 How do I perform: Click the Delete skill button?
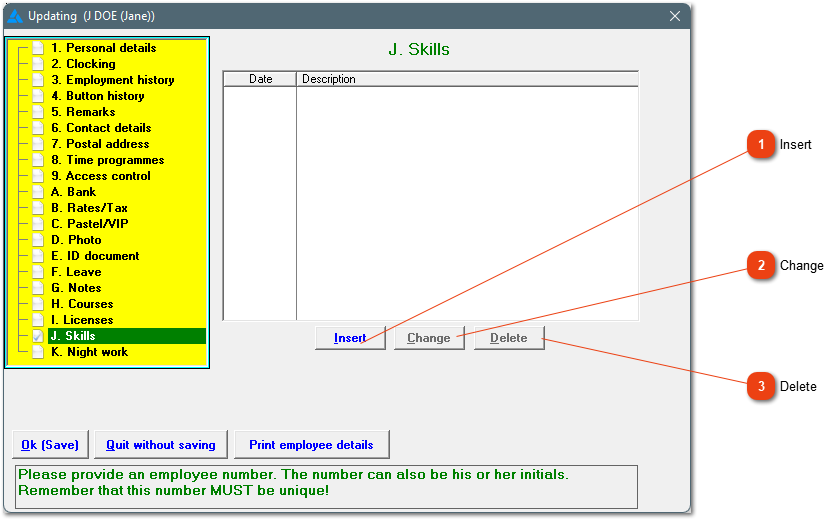pyautogui.click(x=509, y=338)
